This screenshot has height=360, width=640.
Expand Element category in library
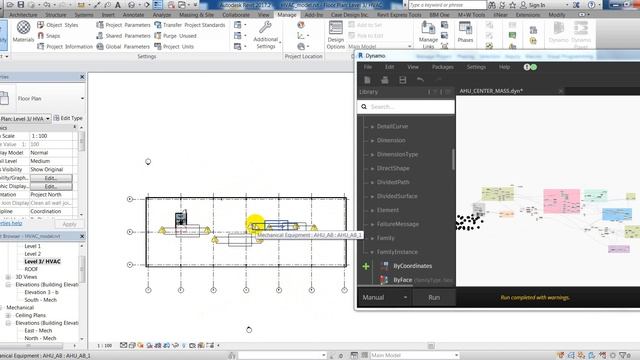tap(372, 210)
